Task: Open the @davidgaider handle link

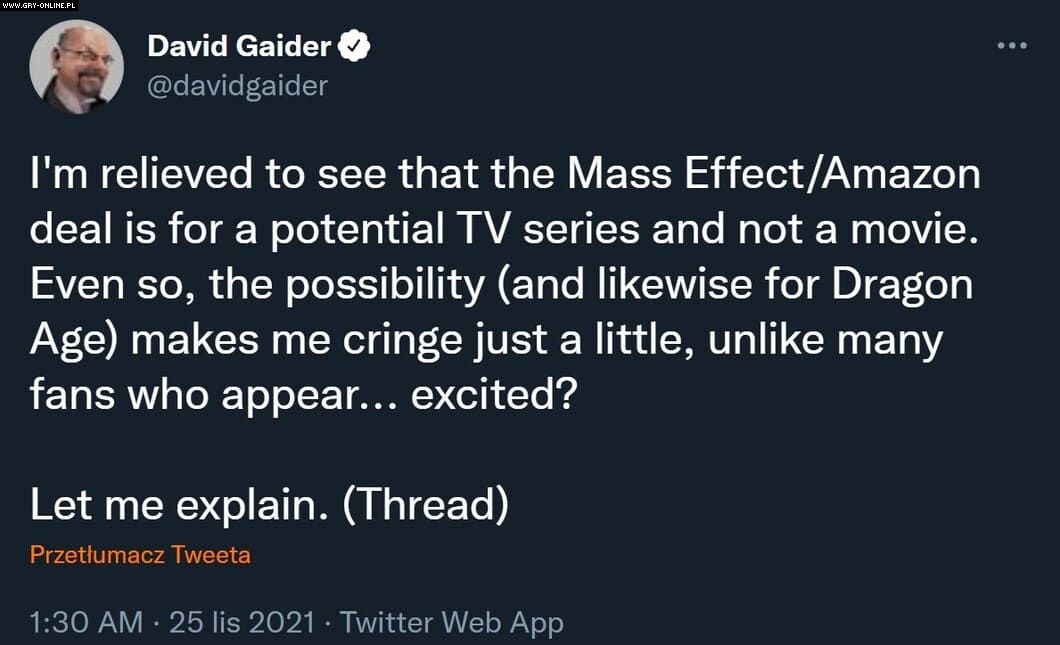Action: tap(237, 87)
